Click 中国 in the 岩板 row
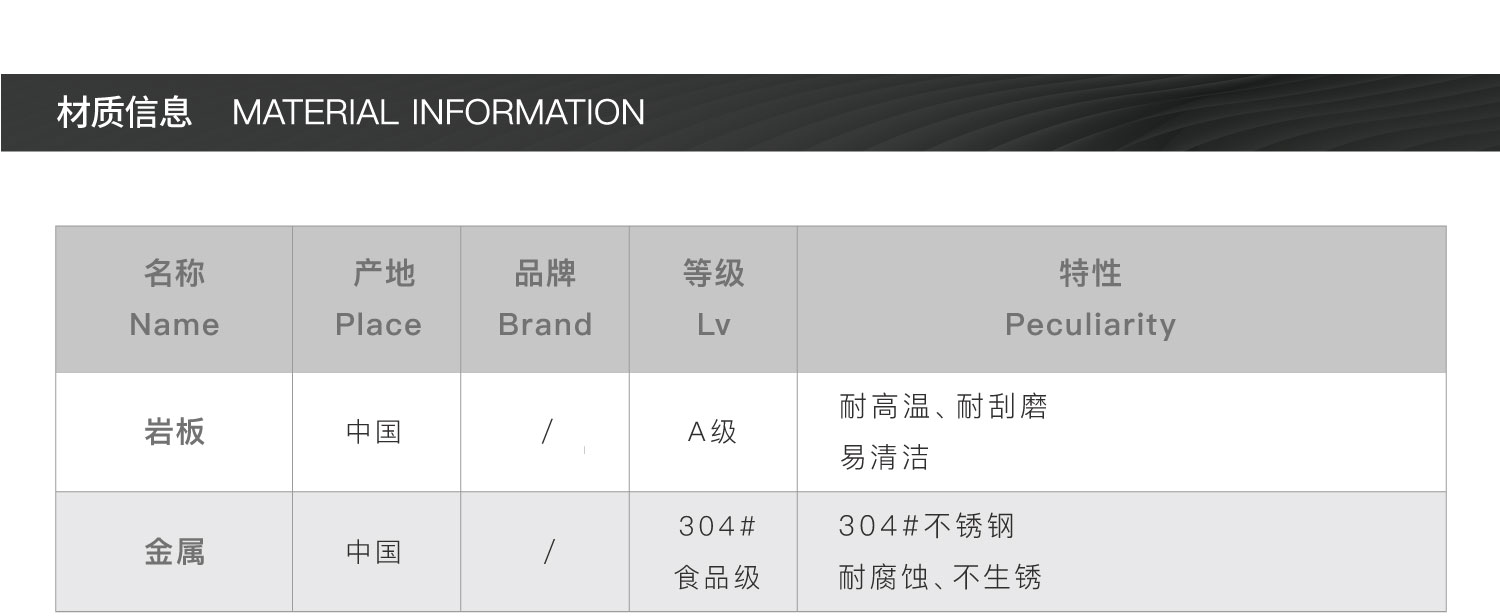The image size is (1500, 616). tap(374, 432)
